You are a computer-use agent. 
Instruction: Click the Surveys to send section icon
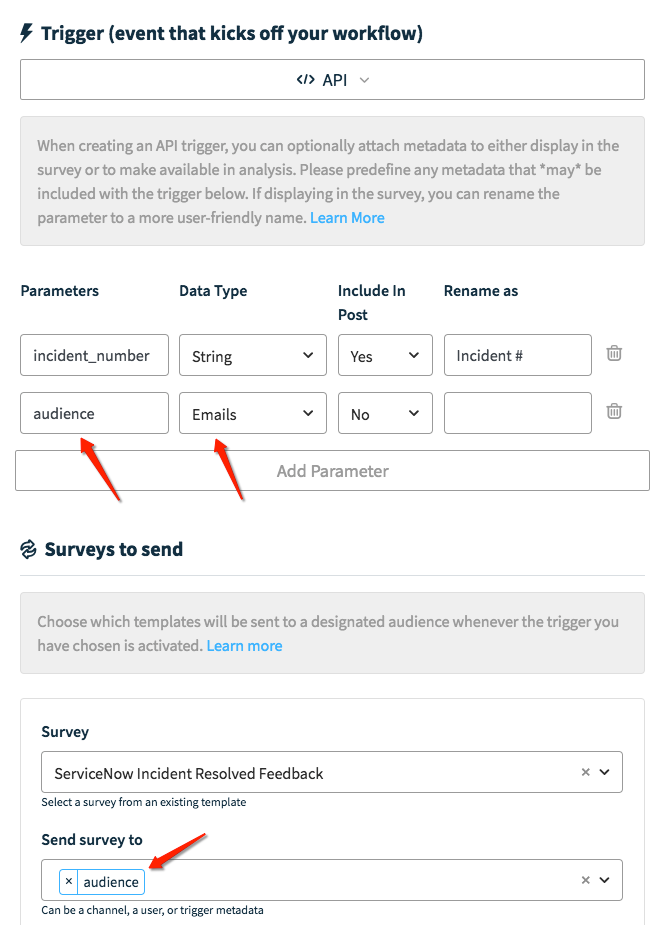26,548
